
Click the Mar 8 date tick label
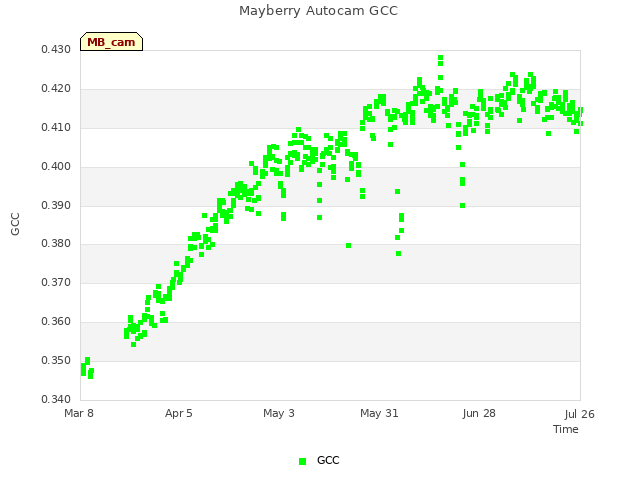point(79,413)
